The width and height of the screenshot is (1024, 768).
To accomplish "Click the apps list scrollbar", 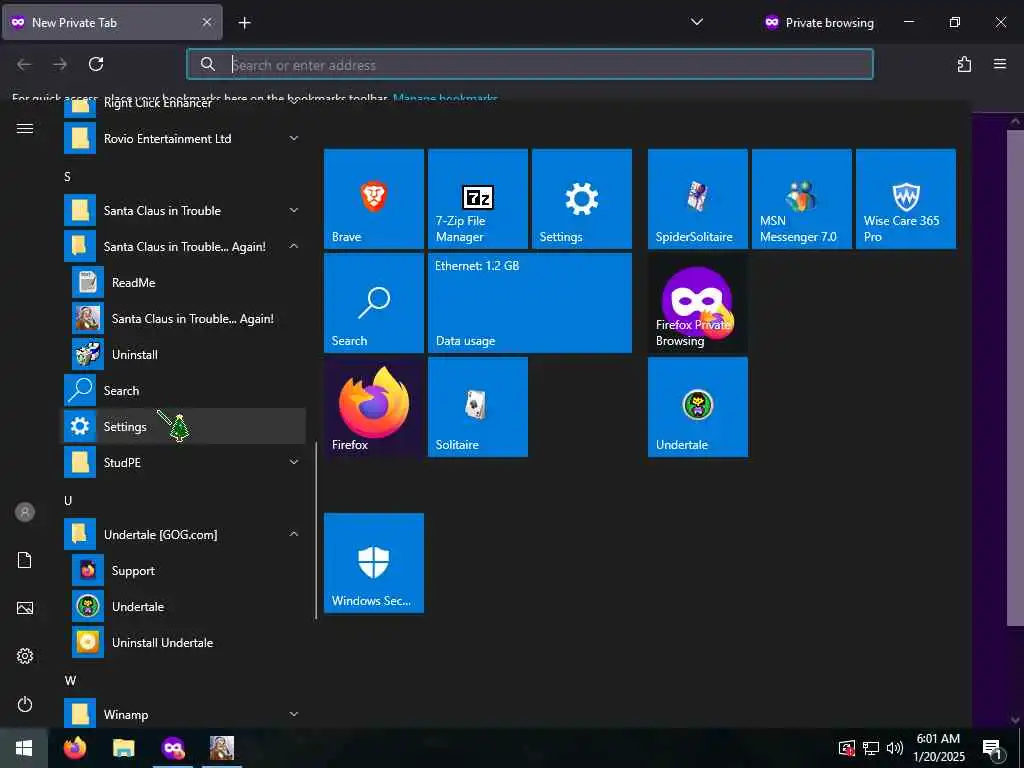I will coord(316,530).
